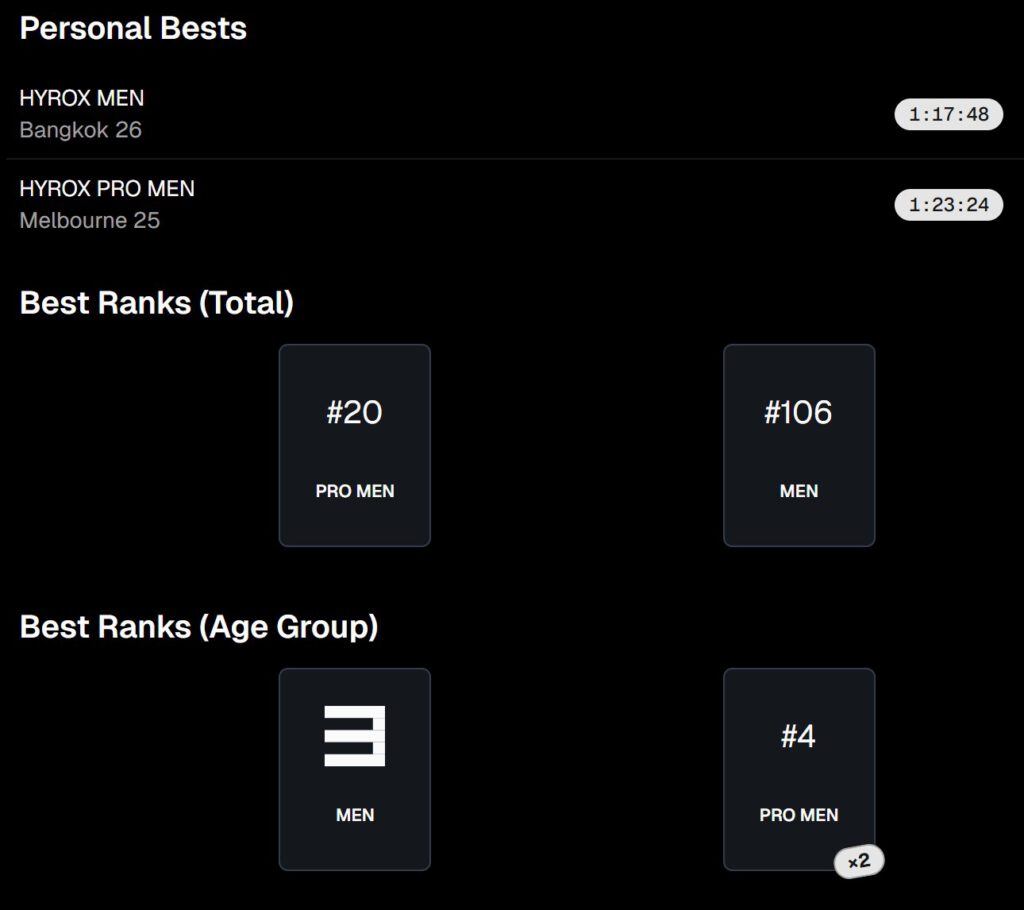Click the #20 rank number
This screenshot has width=1024, height=910.
tap(355, 413)
